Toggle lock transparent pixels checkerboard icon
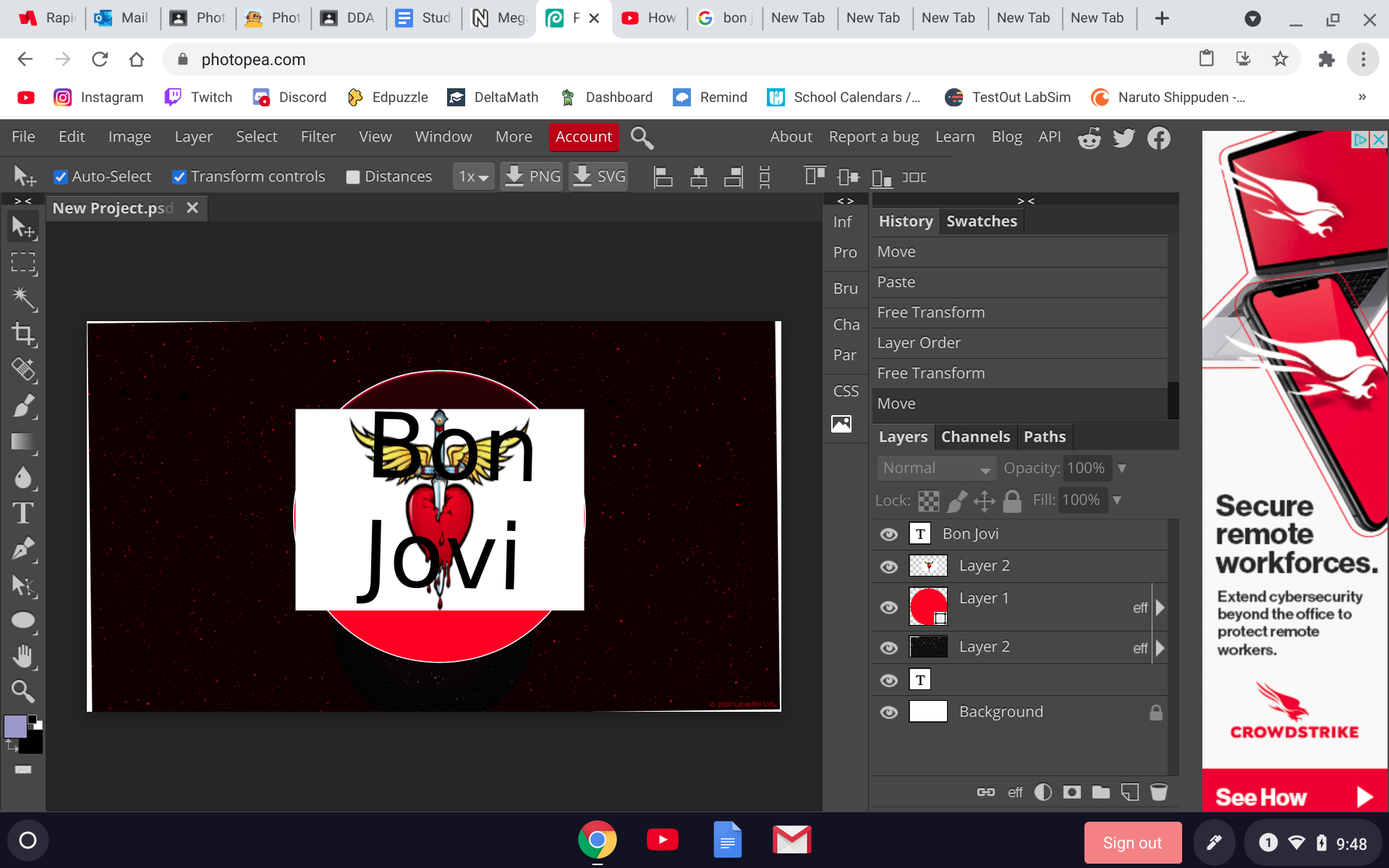Screen dimensions: 1389x868 [x=929, y=501]
